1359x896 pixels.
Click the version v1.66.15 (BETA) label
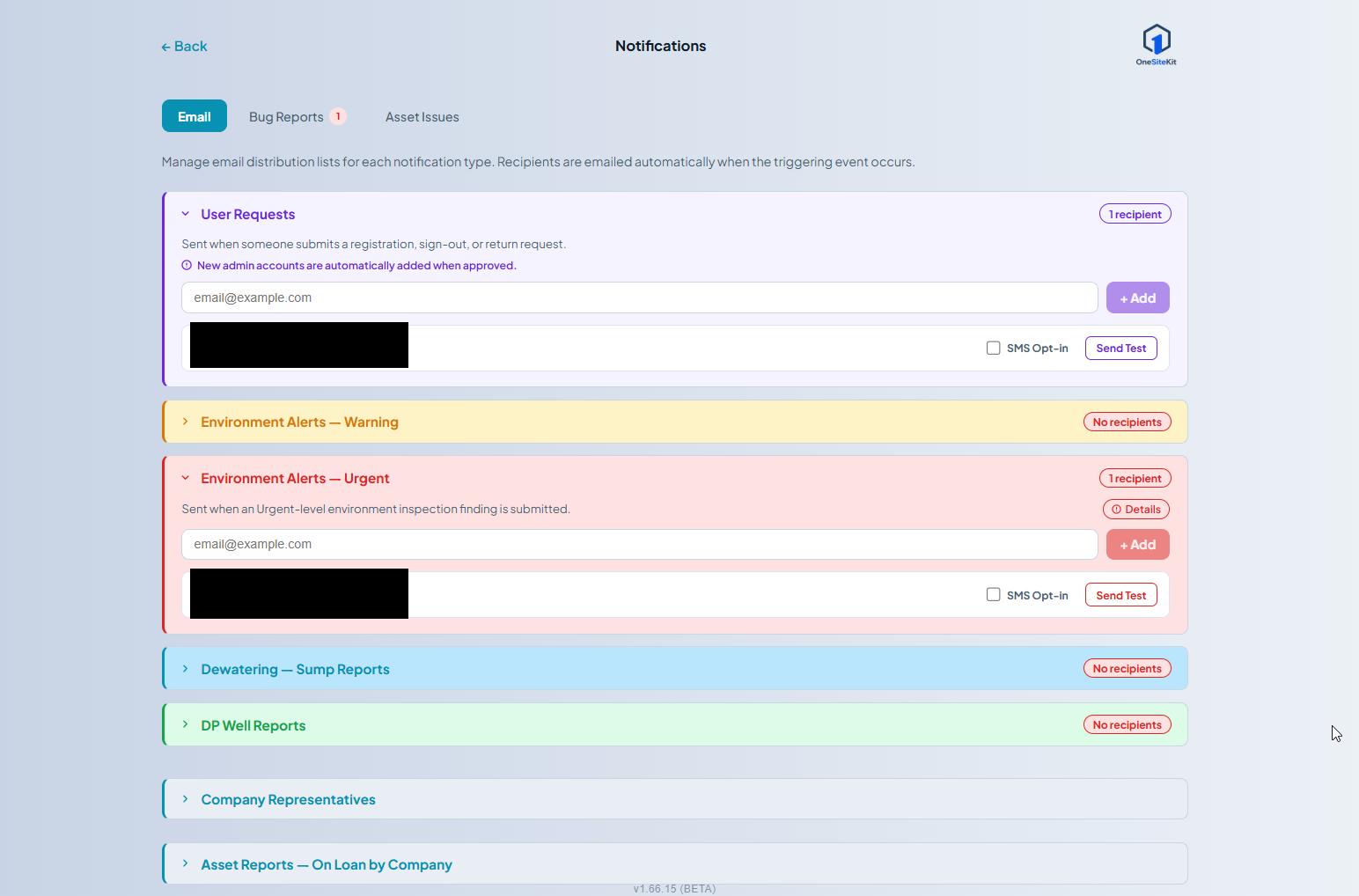coord(674,889)
